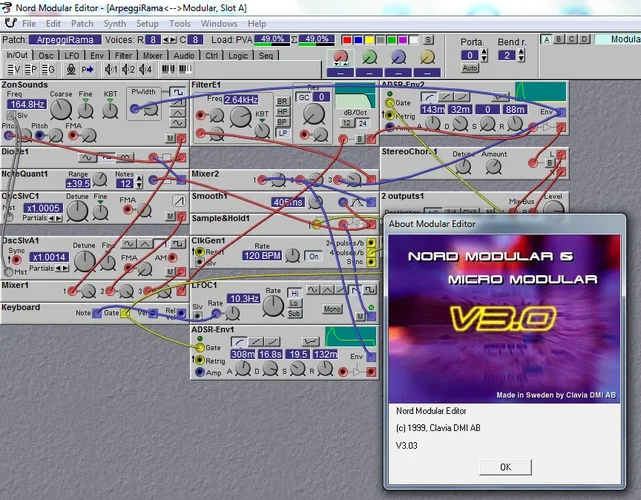Click the Voices arrow stepper
Viewport: 641px width, 500px height.
[170, 40]
